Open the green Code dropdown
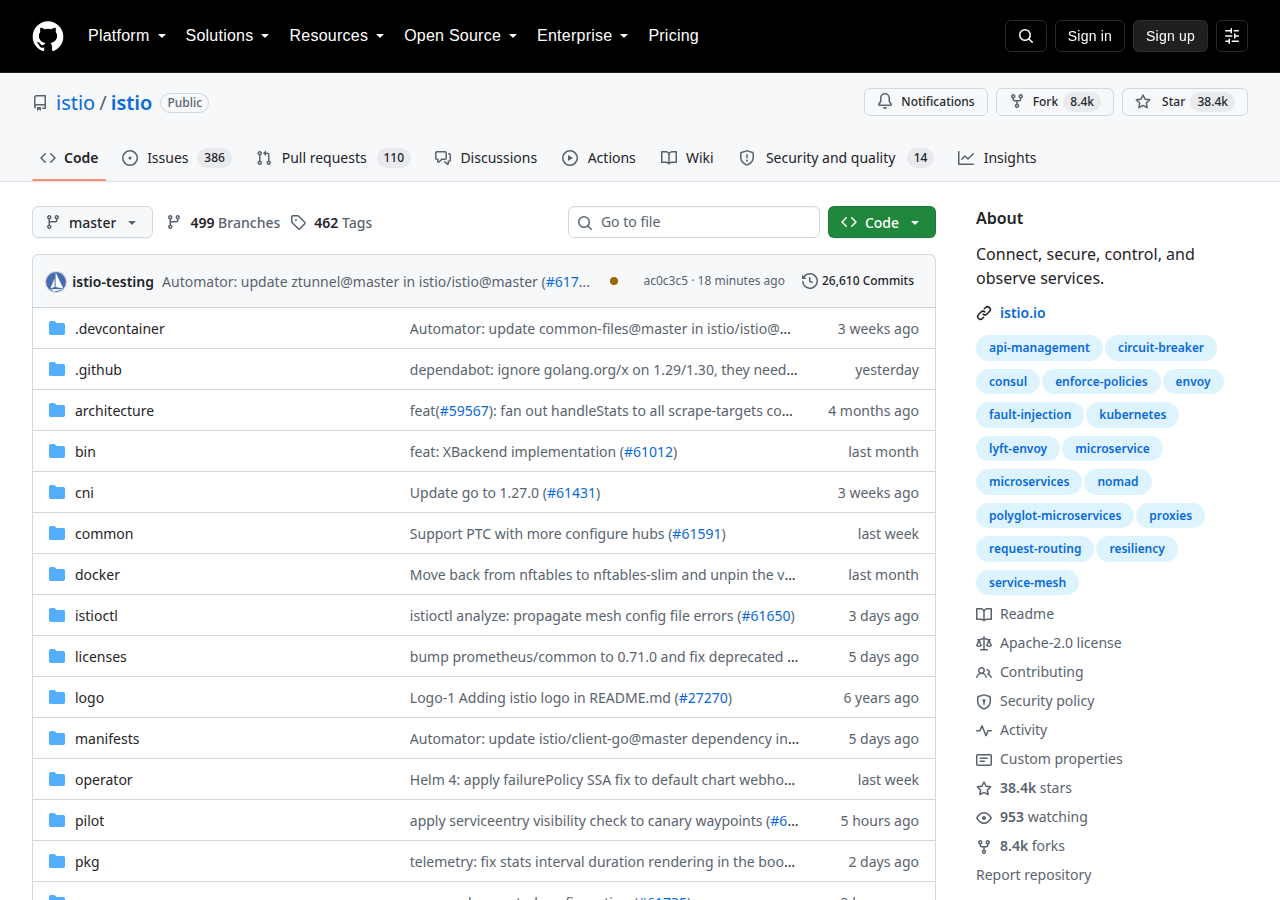This screenshot has width=1280, height=900. 882,222
